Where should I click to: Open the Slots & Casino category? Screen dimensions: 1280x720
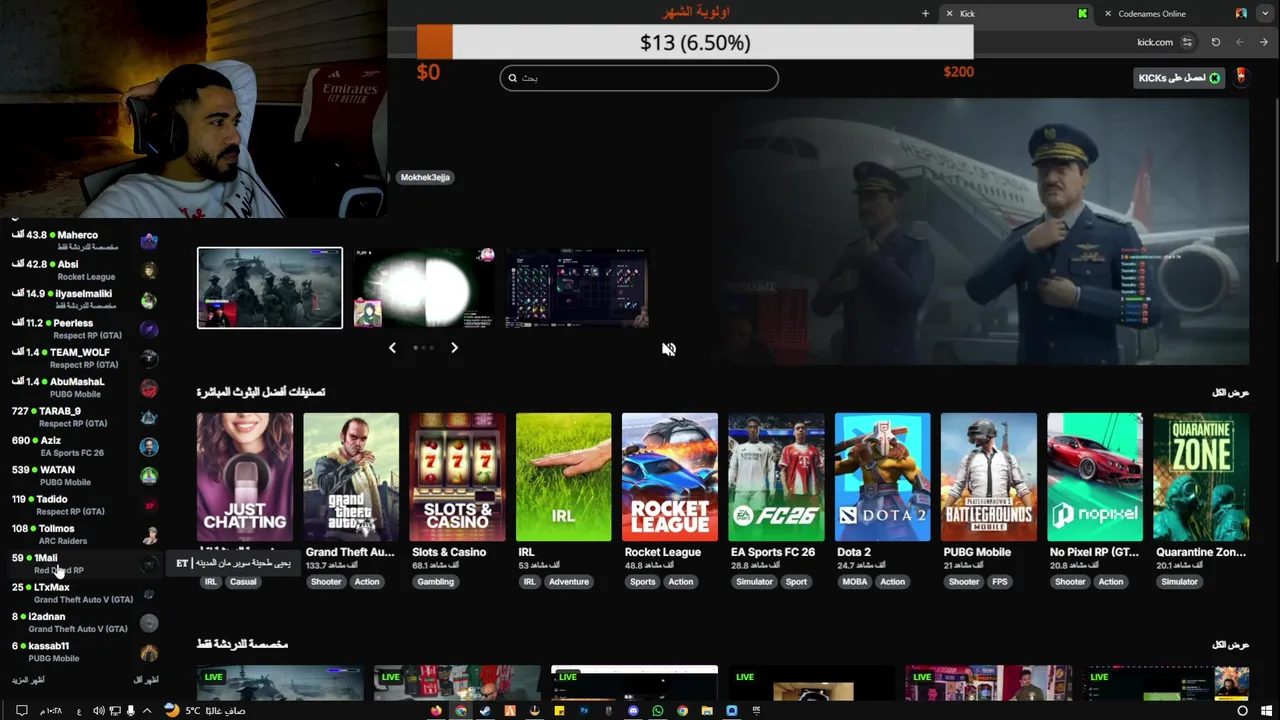[457, 477]
